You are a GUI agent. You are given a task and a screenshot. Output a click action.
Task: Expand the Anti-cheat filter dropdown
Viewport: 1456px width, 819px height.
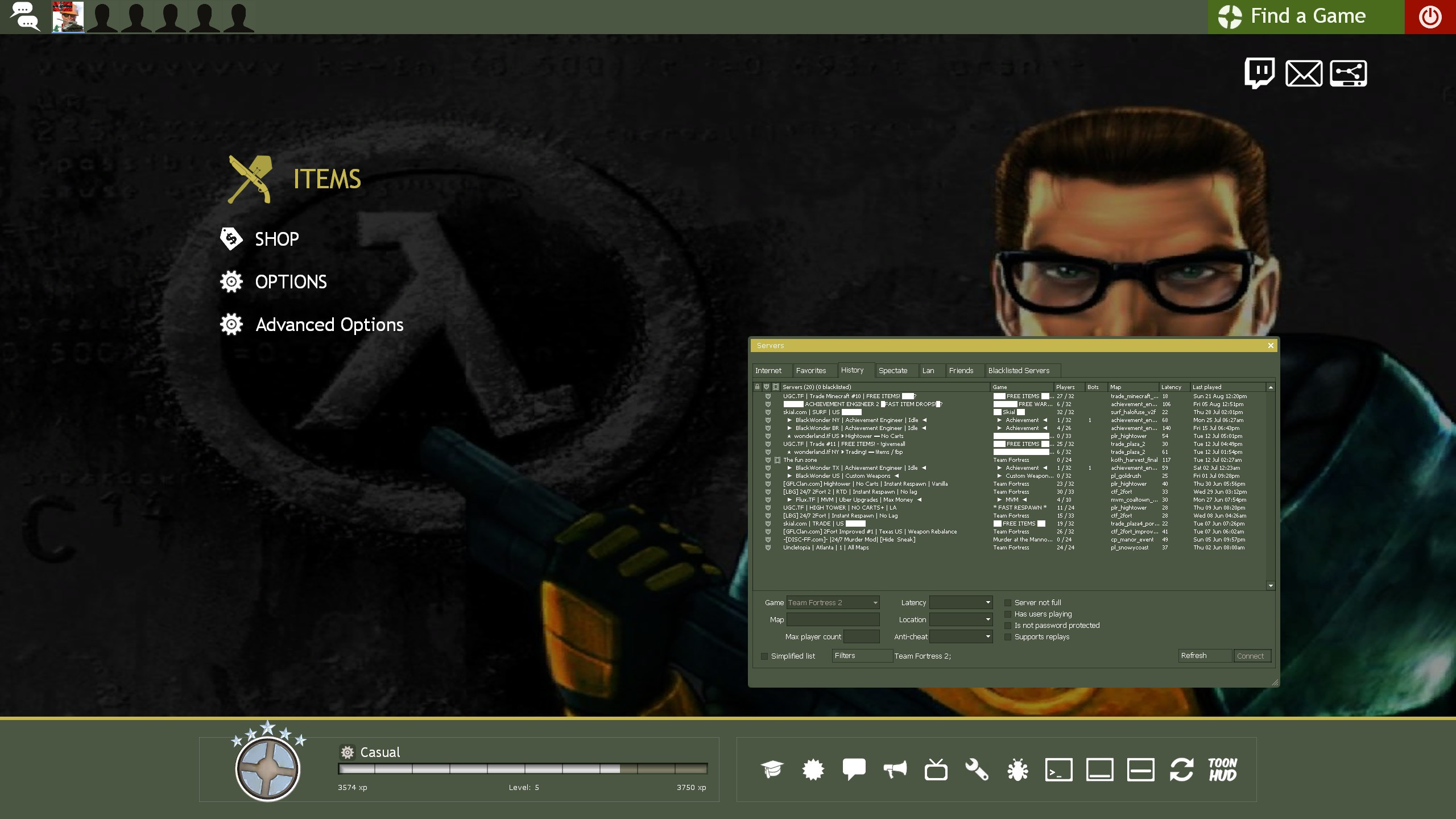(x=987, y=636)
